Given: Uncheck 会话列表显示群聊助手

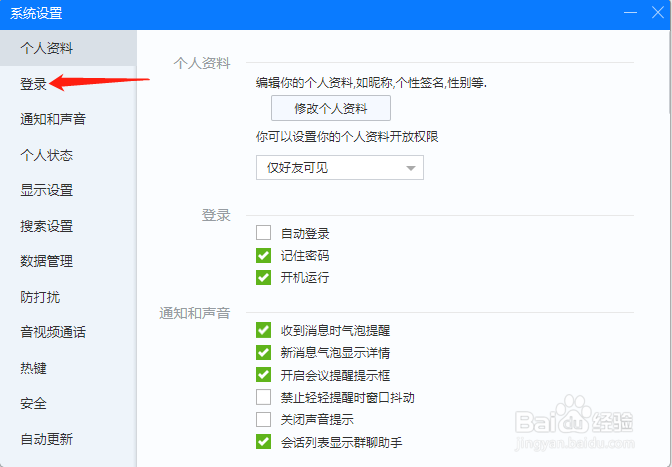Looking at the screenshot, I should point(264,442).
